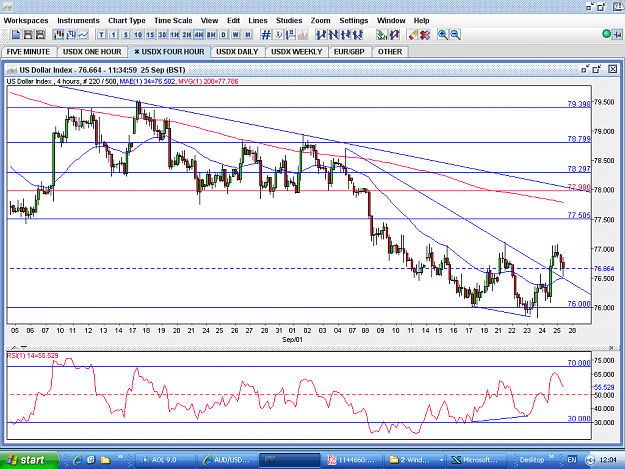Click the MVG(1) 200 study label
Image resolution: width=625 pixels, height=469 pixels.
(208, 82)
